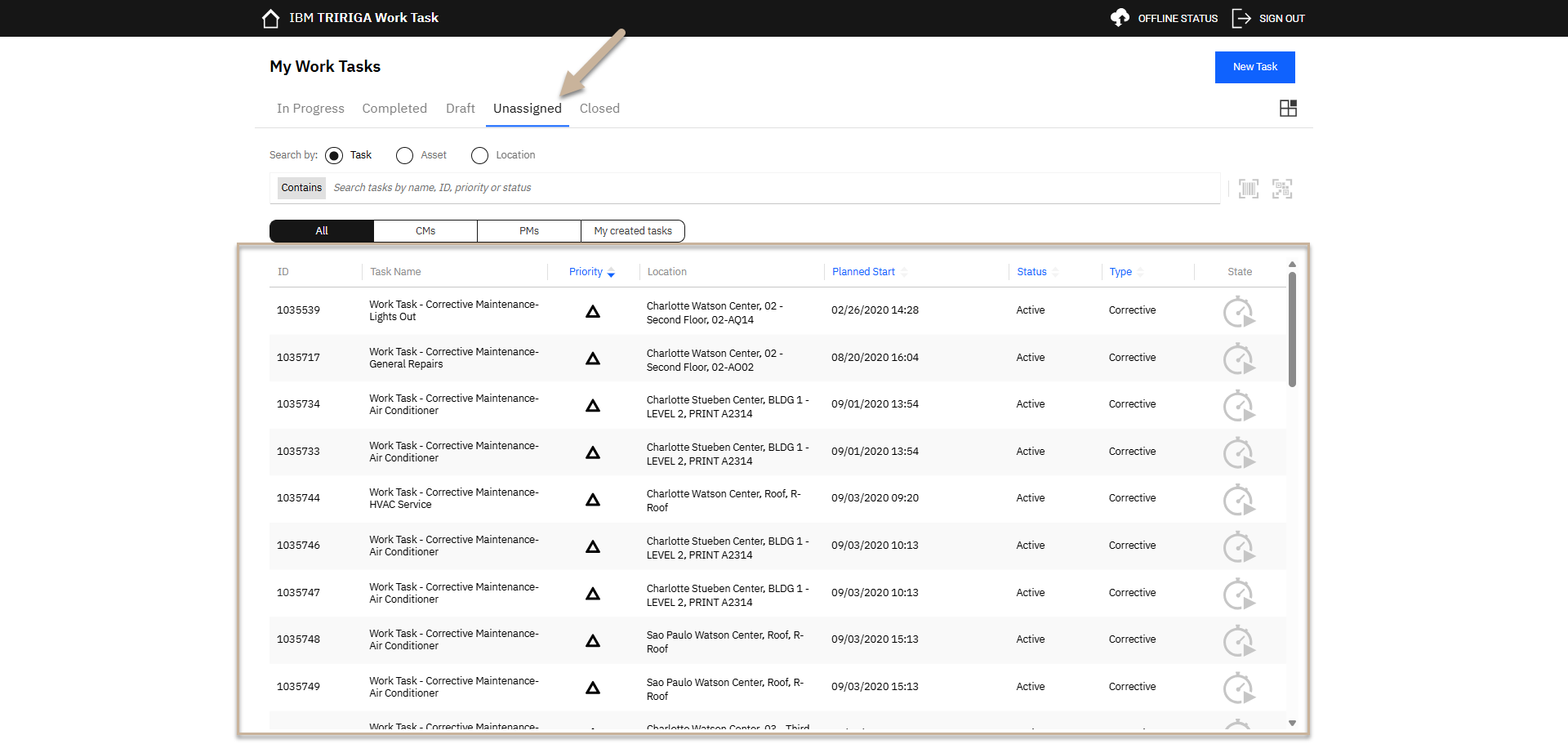Start the timer for task 1035744
Viewport: 1568px width, 744px height.
1239,500
